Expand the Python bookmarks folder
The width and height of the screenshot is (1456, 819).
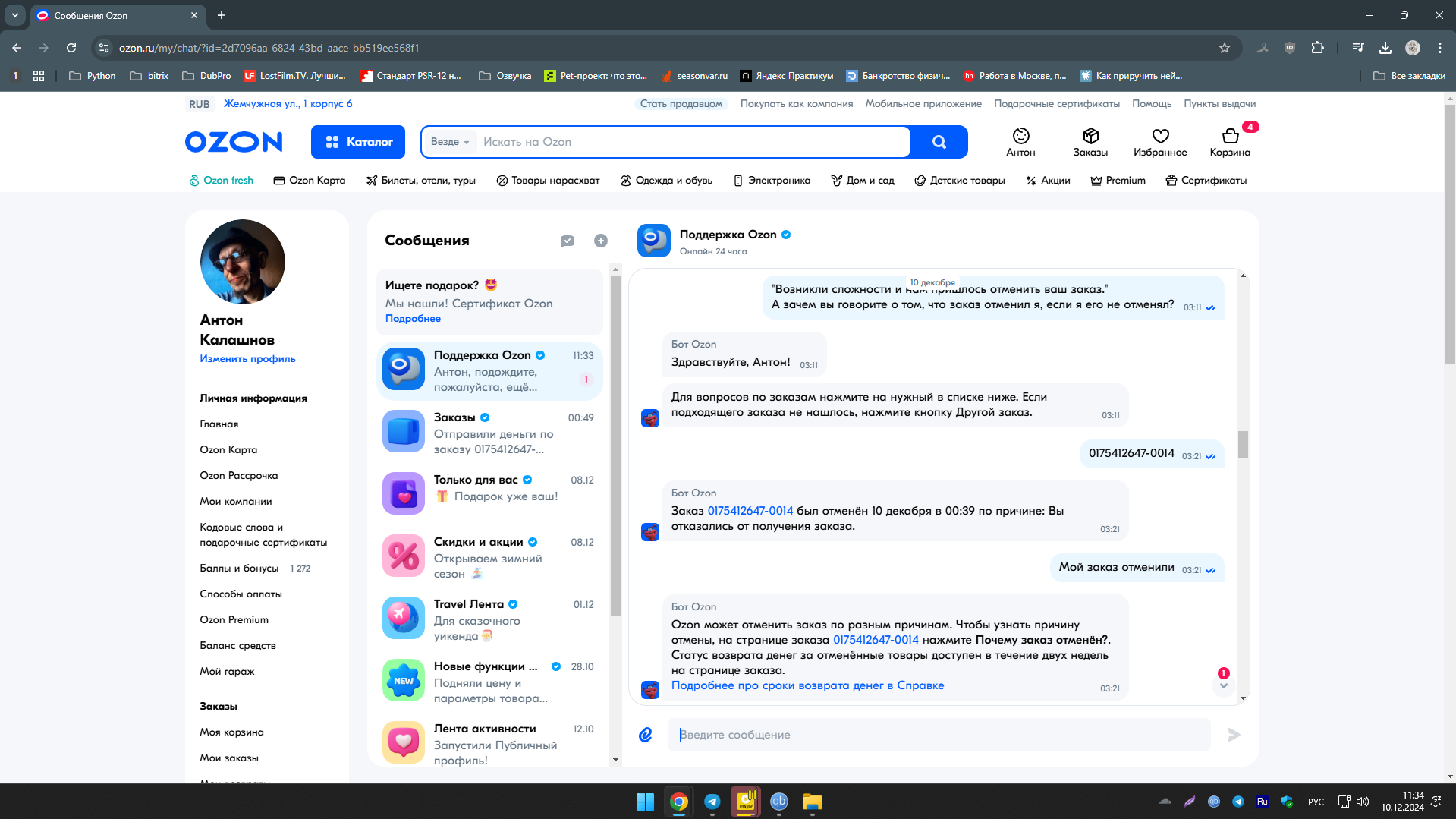pos(93,76)
